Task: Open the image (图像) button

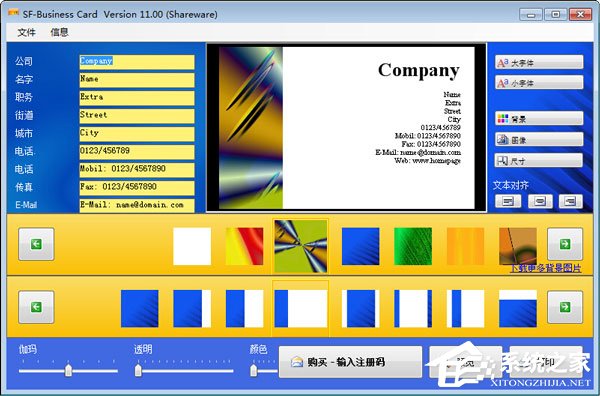Action: tap(539, 140)
